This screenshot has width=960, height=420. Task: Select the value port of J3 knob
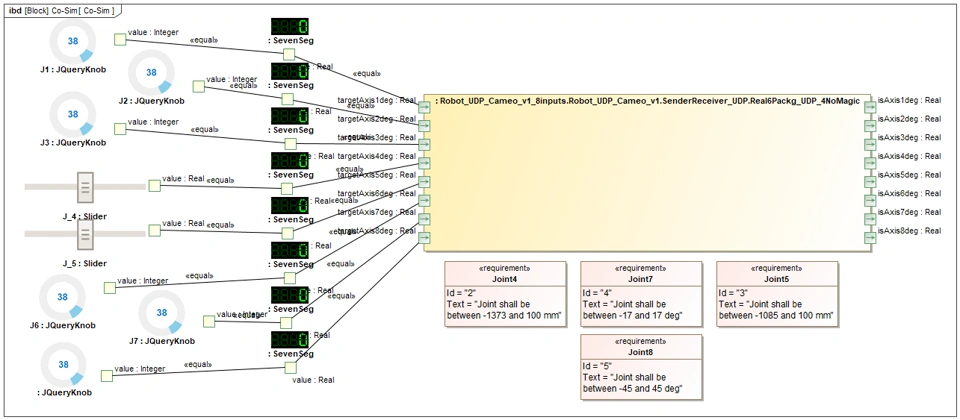(x=119, y=129)
